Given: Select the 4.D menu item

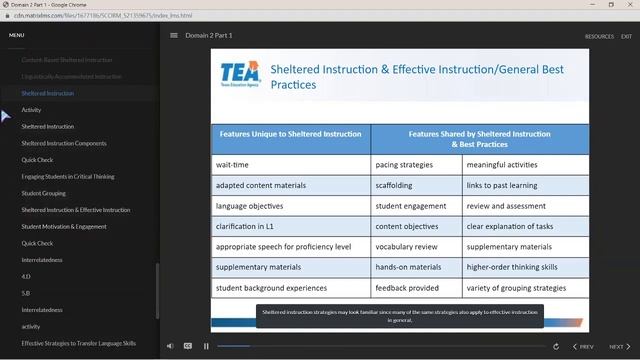Looking at the screenshot, I should pos(26,277).
